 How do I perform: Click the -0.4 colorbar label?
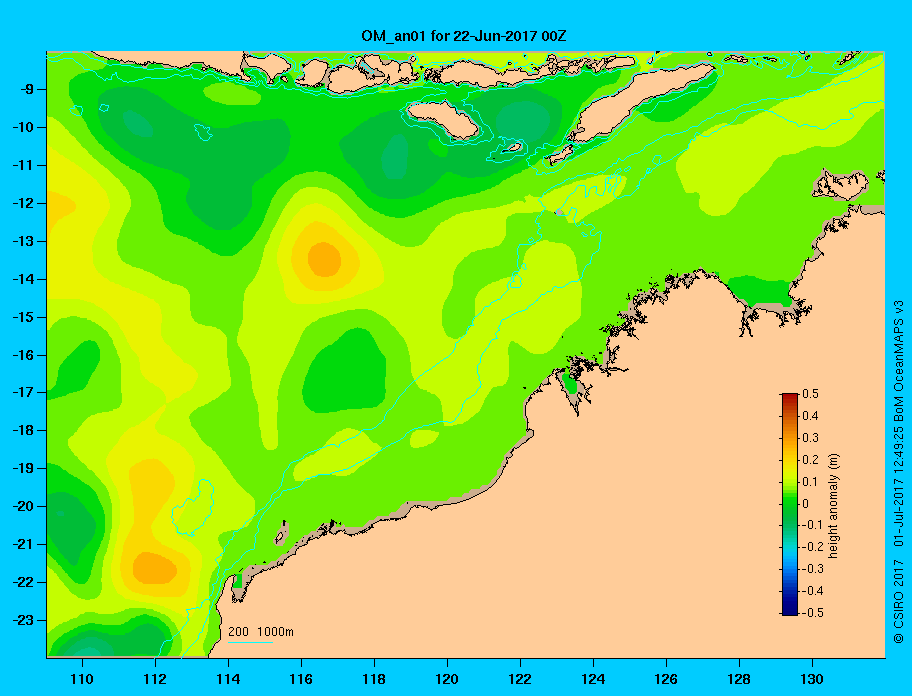tap(812, 591)
